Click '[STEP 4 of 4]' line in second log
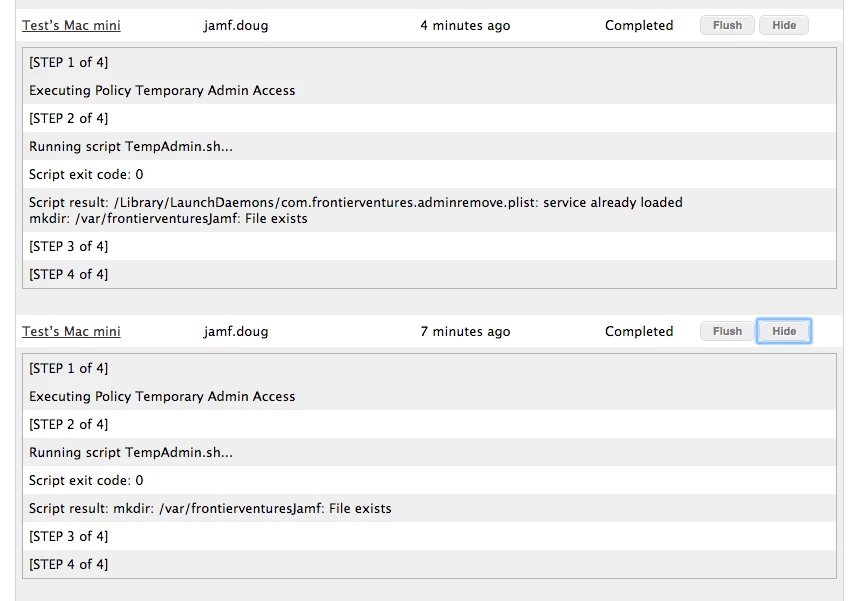 click(x=68, y=564)
